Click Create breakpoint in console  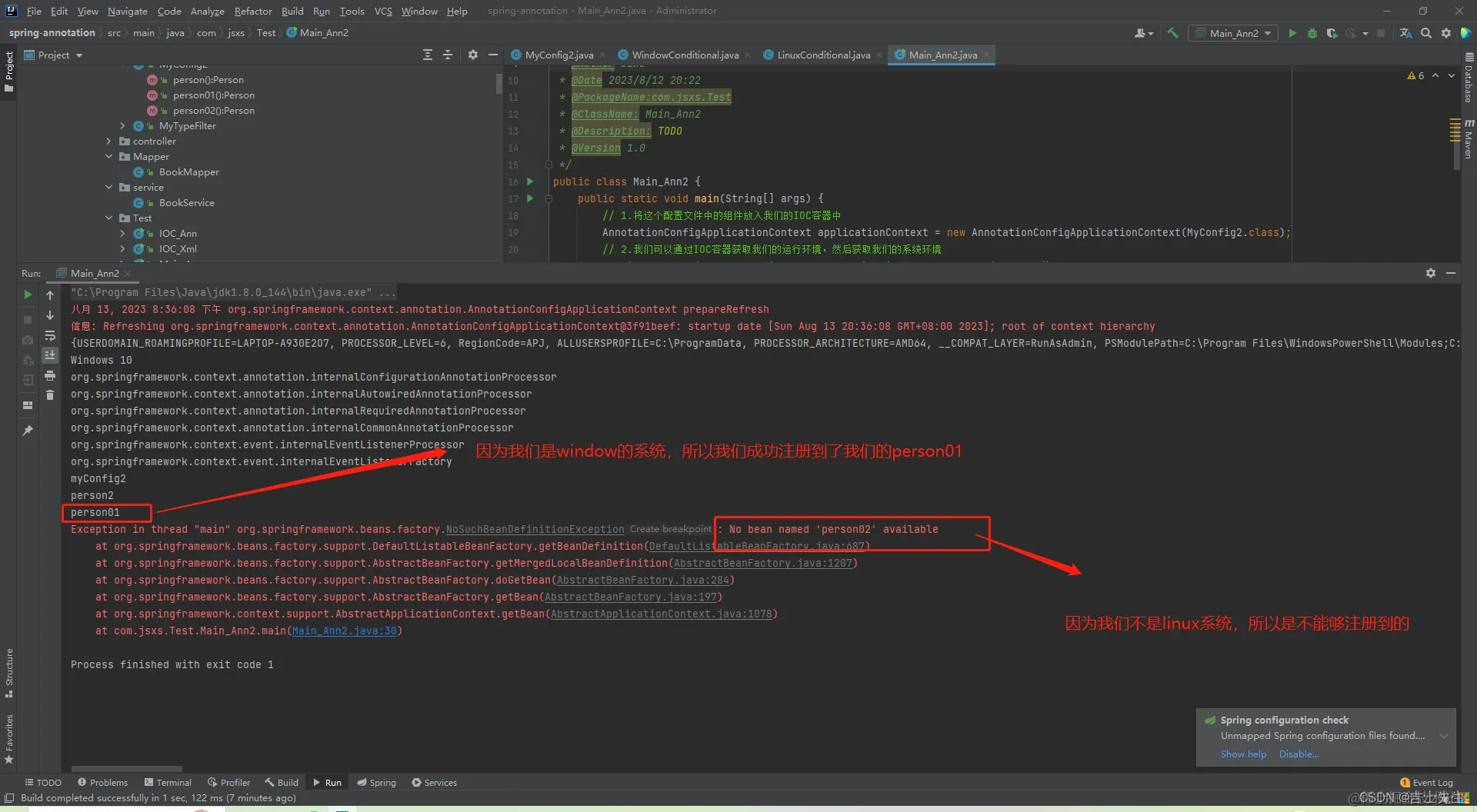(x=671, y=529)
